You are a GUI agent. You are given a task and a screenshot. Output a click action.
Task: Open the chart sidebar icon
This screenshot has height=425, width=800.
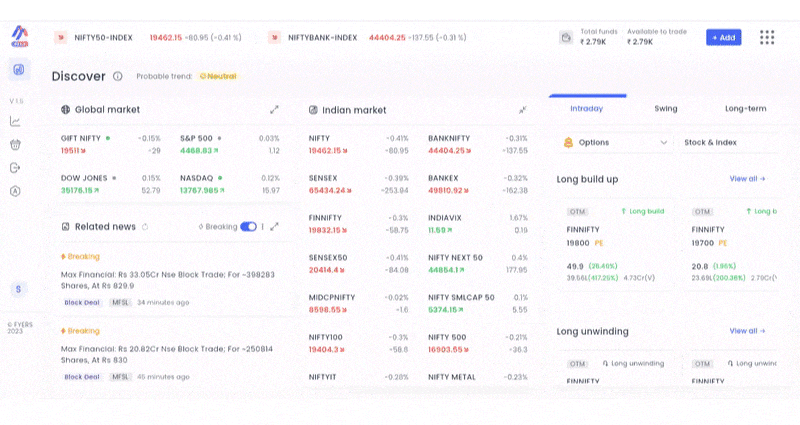click(15, 121)
